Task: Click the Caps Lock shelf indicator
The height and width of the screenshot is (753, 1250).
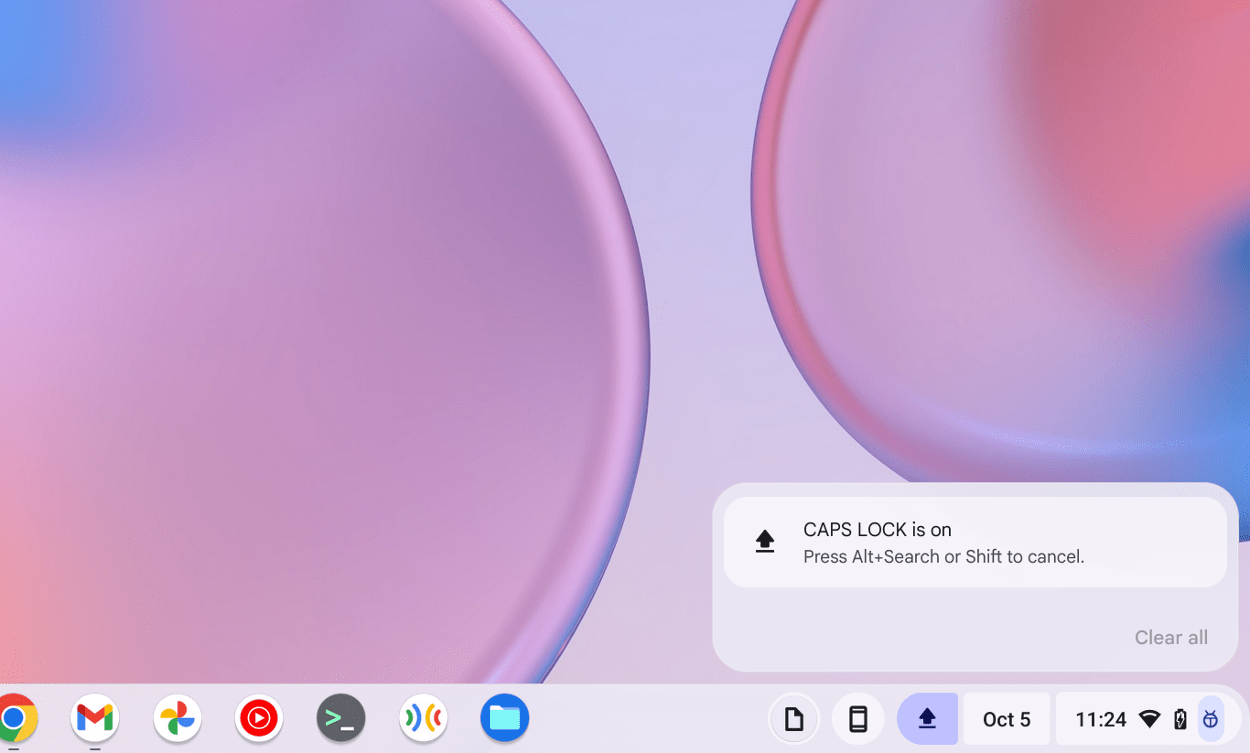Action: (x=927, y=718)
